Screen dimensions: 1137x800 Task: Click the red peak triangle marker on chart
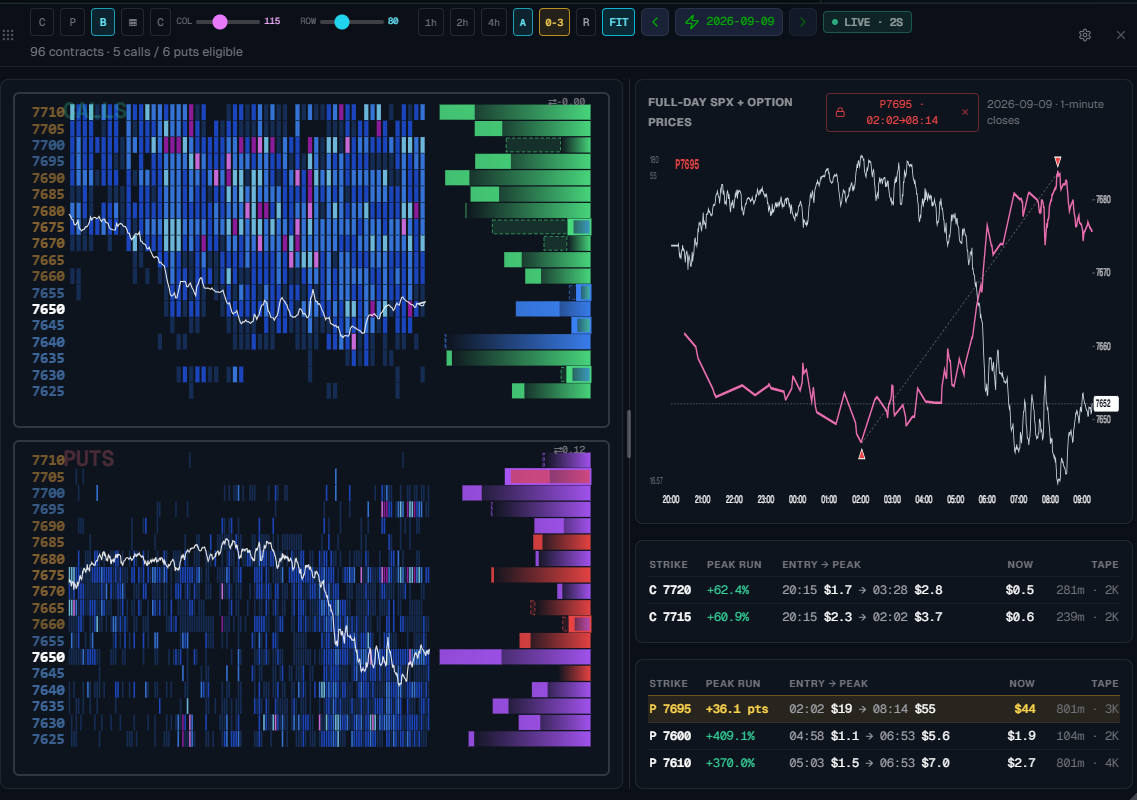(1057, 161)
